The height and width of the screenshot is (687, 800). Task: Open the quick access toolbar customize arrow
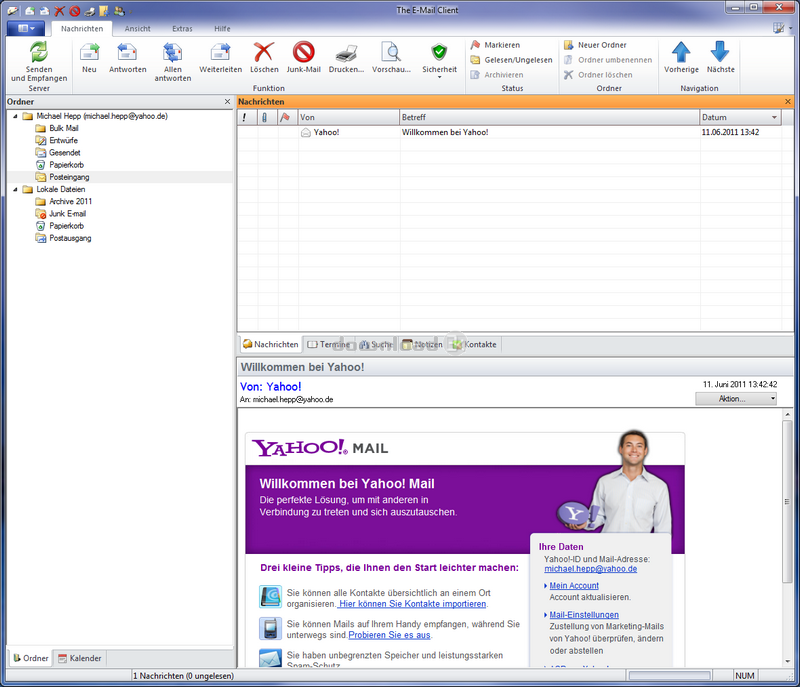(x=130, y=11)
